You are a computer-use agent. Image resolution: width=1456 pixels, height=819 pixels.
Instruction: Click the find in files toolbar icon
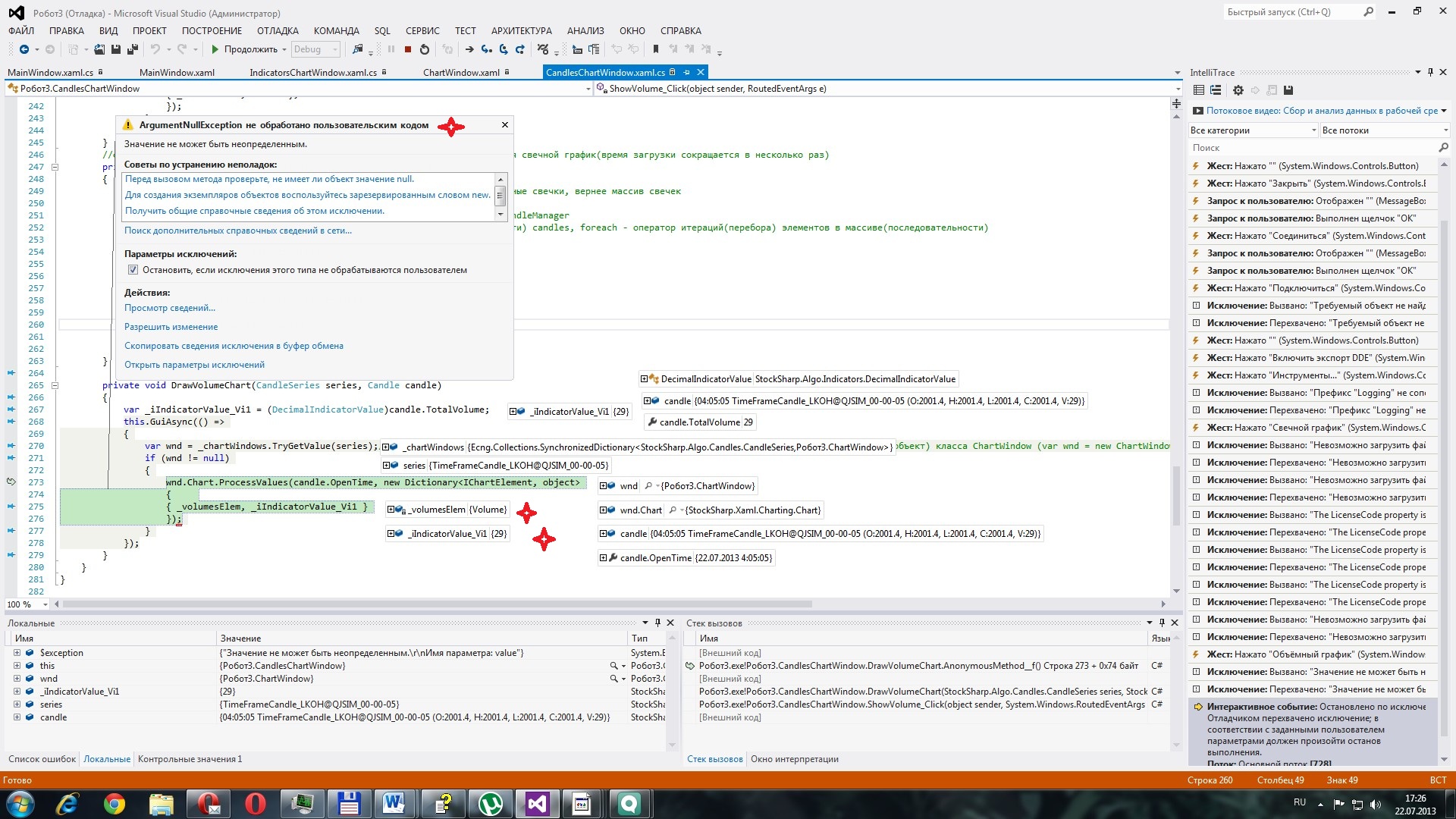pyautogui.click(x=358, y=49)
